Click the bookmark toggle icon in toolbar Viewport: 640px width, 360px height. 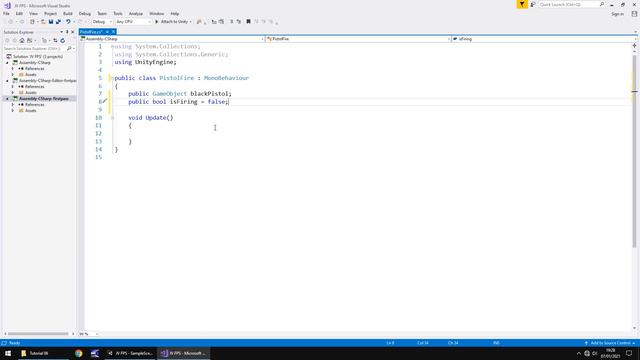click(x=248, y=22)
